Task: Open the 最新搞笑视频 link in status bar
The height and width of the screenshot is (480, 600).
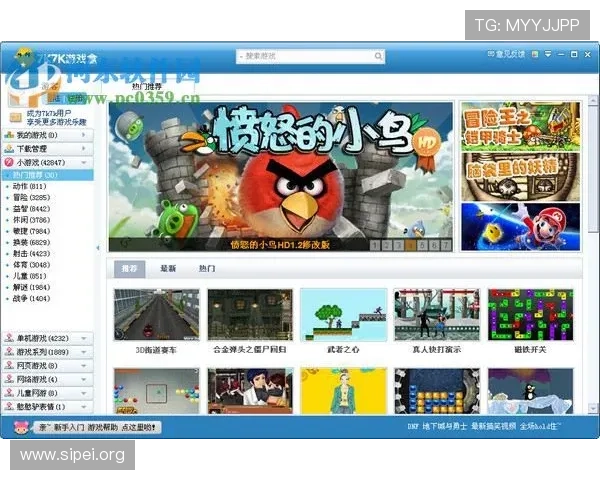Action: [493, 426]
